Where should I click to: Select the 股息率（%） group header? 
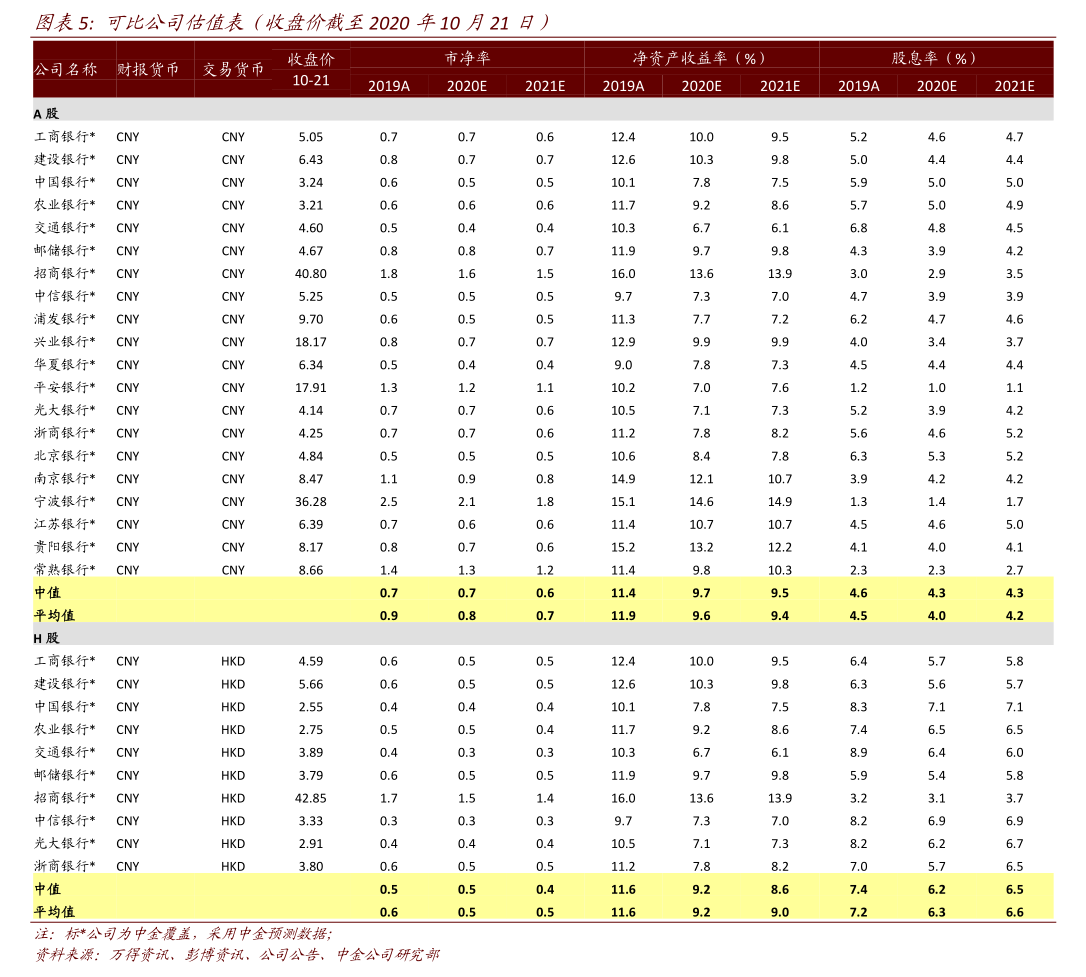(x=936, y=58)
